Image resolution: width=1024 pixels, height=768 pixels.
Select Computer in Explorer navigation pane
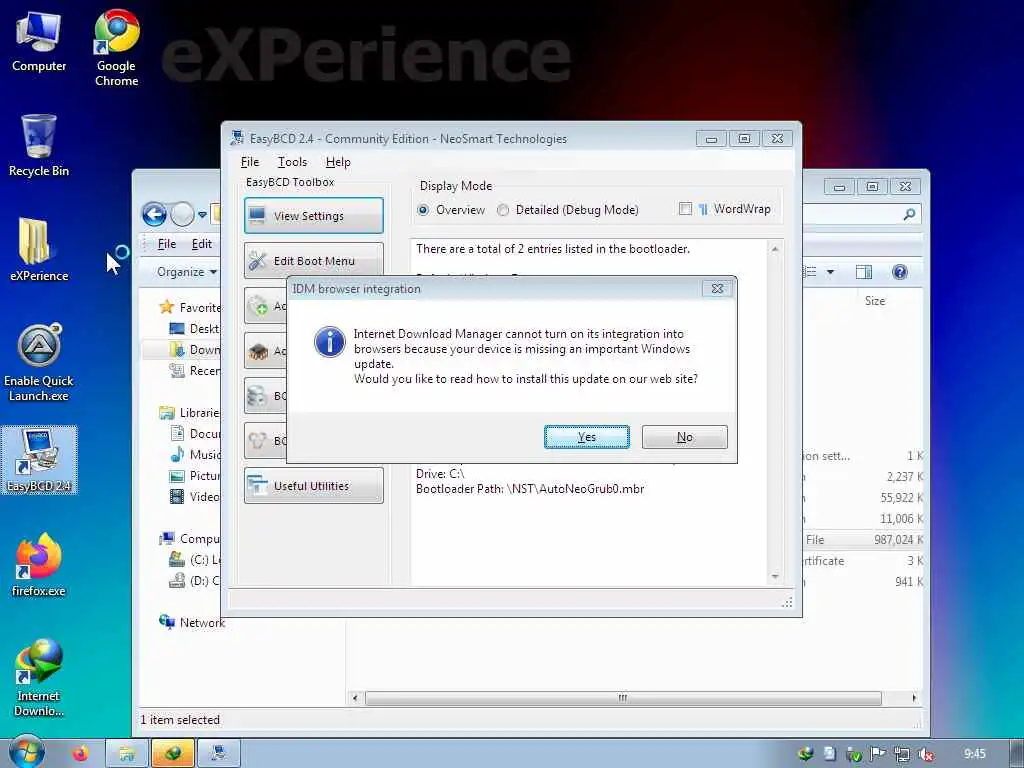[190, 538]
